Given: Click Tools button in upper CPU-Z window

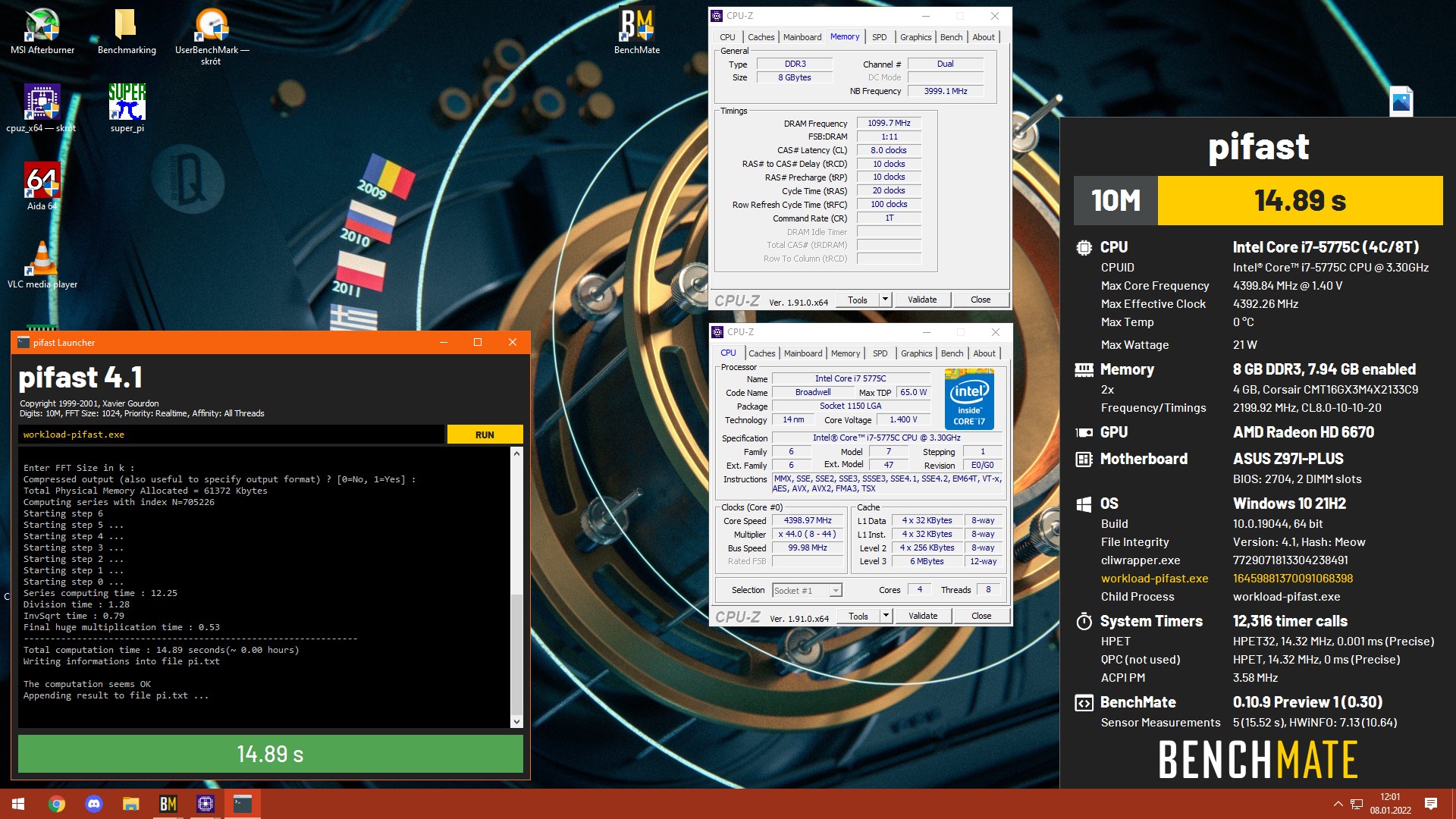Looking at the screenshot, I should coord(858,300).
